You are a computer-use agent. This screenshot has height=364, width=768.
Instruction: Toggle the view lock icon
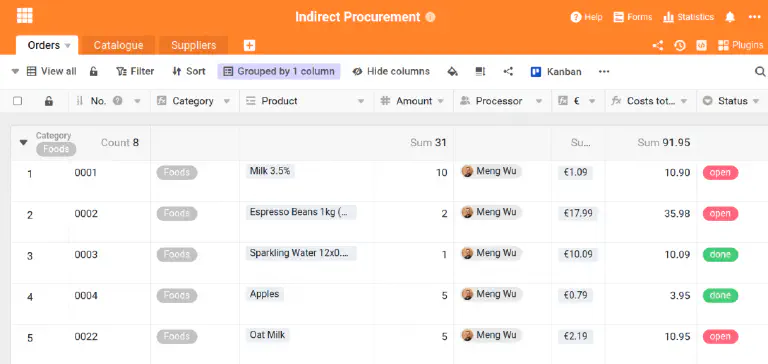point(94,72)
